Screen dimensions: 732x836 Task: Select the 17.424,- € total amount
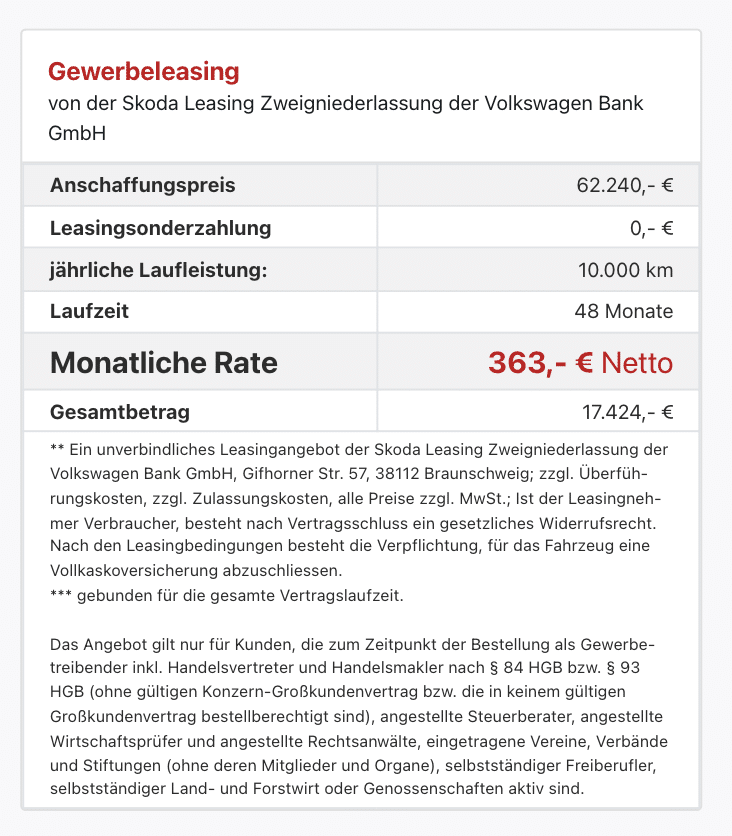pyautogui.click(x=628, y=412)
